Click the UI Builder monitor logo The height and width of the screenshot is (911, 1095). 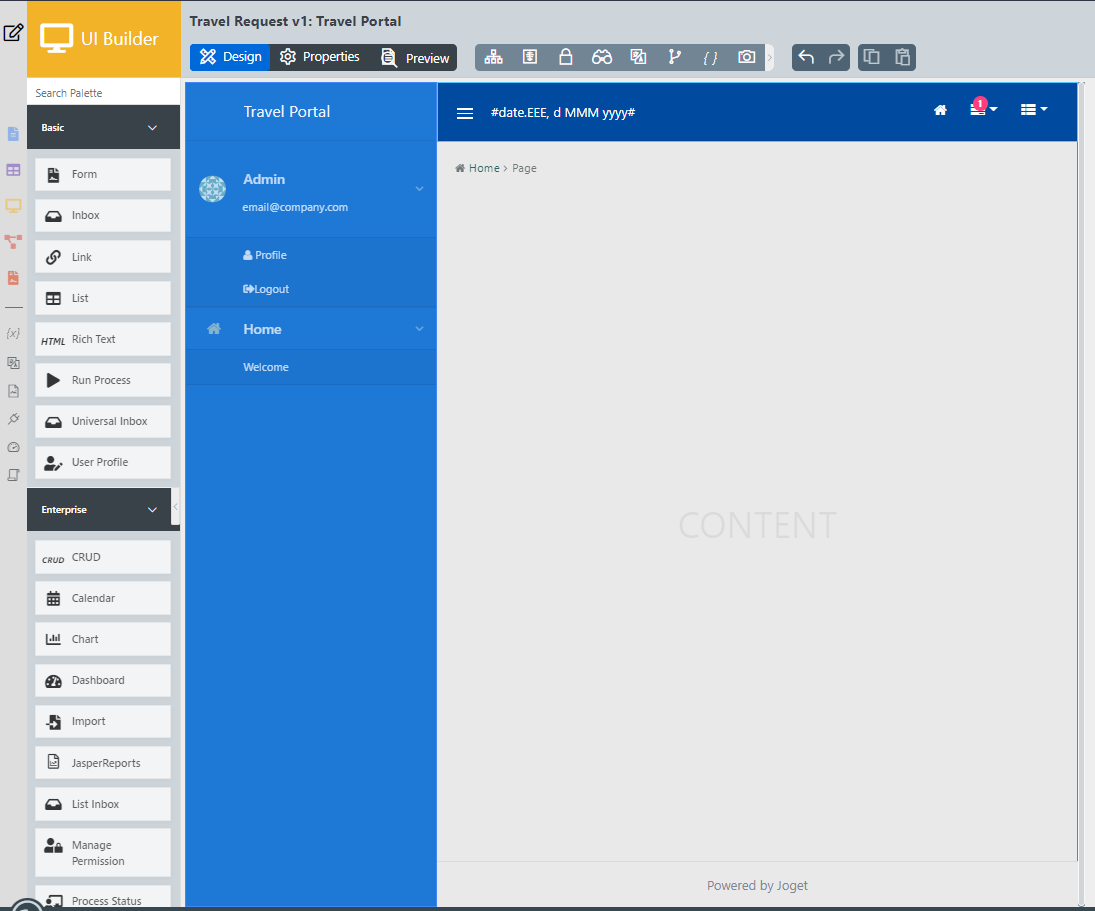[x=57, y=38]
